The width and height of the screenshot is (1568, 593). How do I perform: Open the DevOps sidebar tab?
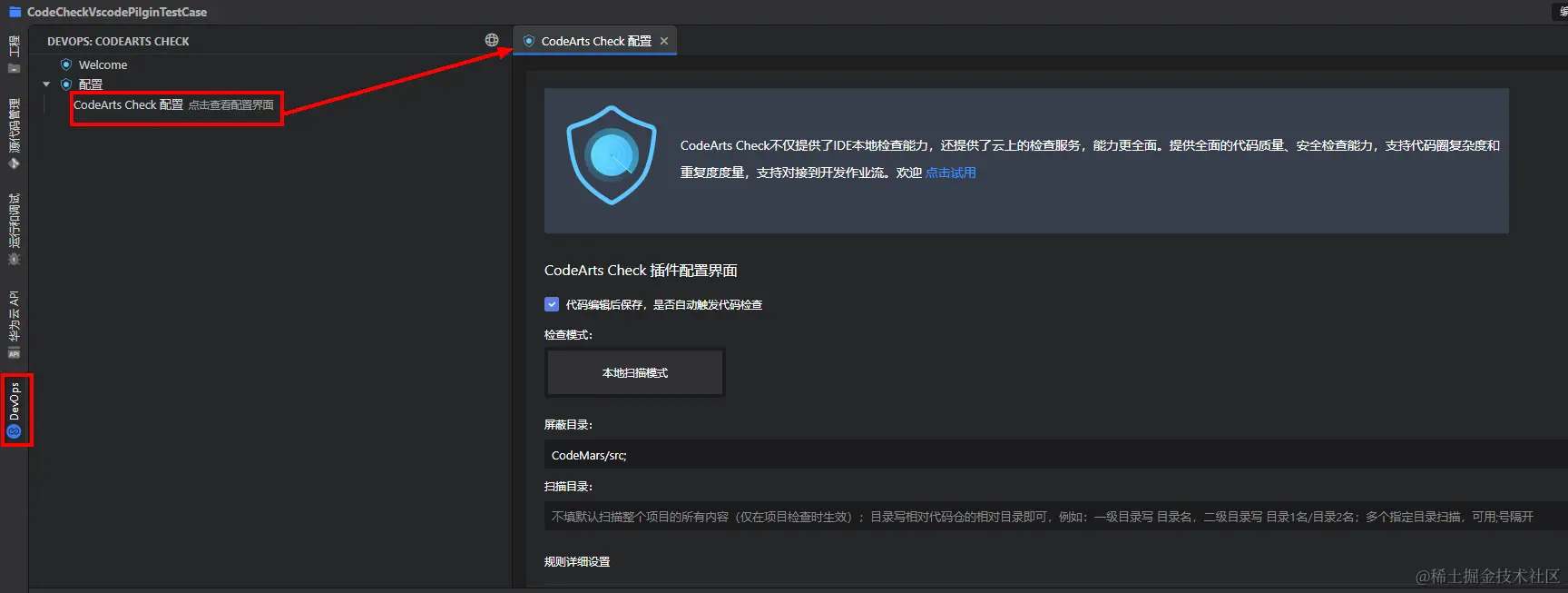pyautogui.click(x=15, y=410)
